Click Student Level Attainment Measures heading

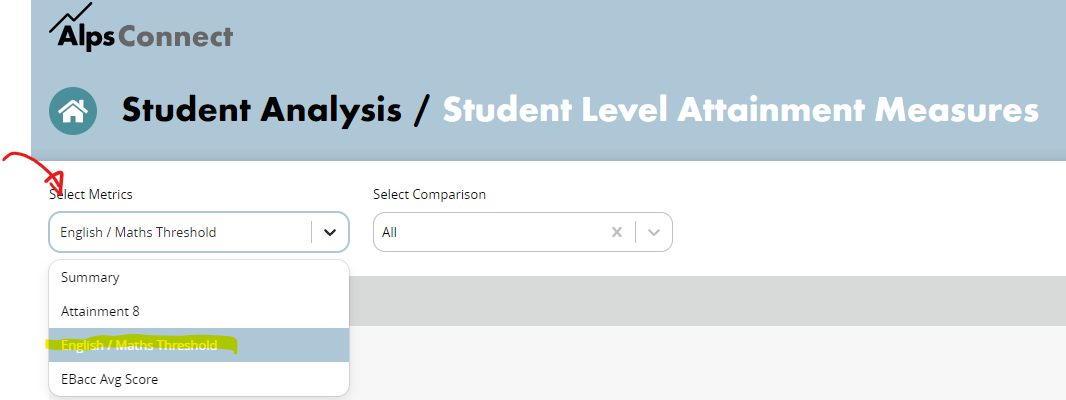741,111
